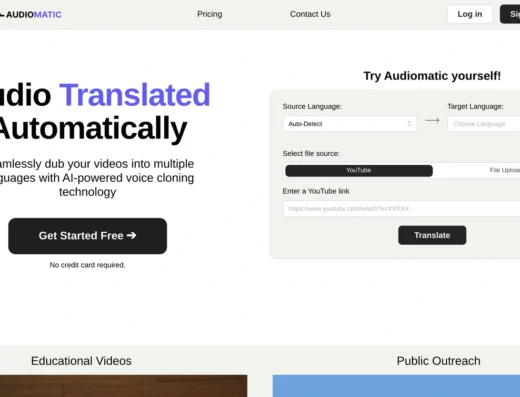
Task: Click the No credit card required text
Action: (87, 265)
